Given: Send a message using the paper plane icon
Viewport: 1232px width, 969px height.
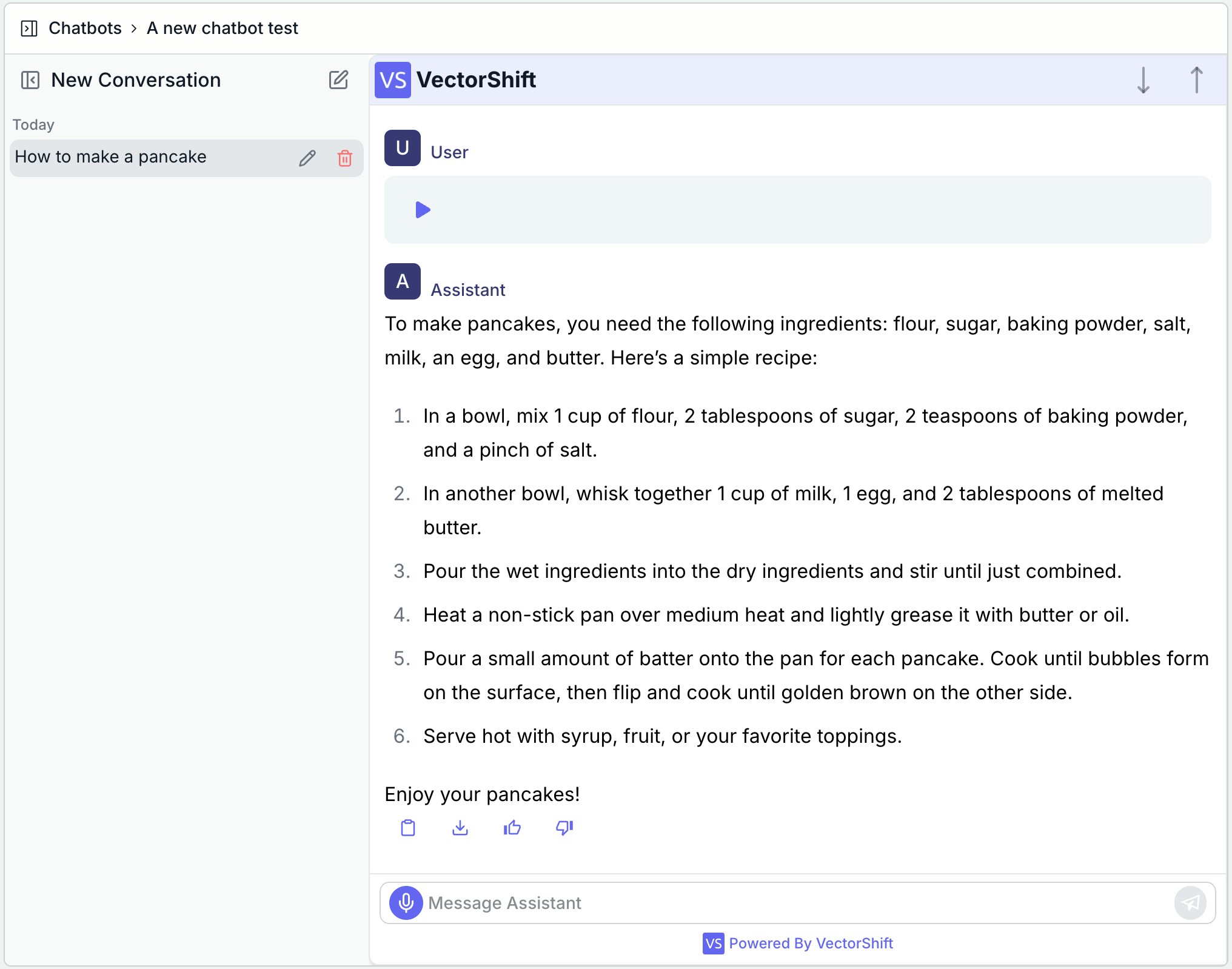Looking at the screenshot, I should (1190, 903).
